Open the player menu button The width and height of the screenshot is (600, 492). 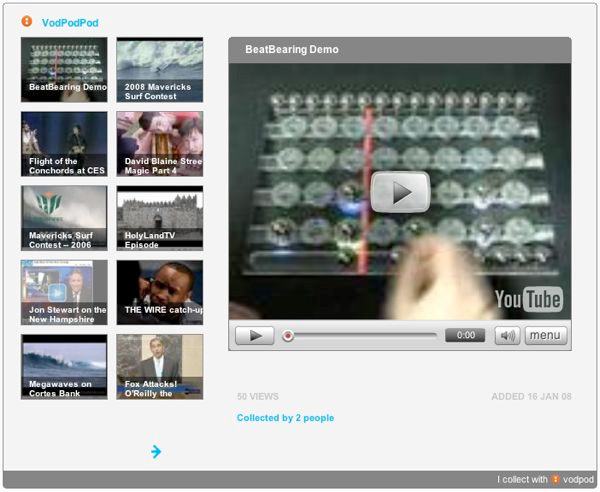coord(546,336)
